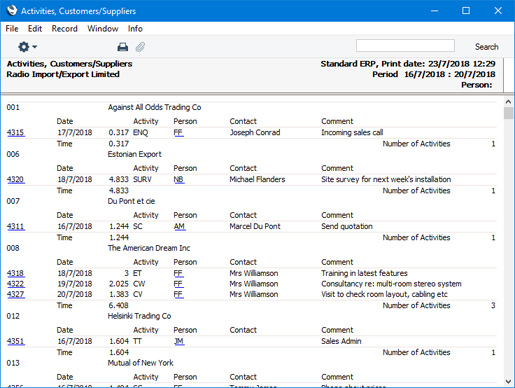Click the application logo in title bar
Image resolution: width=515 pixels, height=388 pixels.
[11, 11]
